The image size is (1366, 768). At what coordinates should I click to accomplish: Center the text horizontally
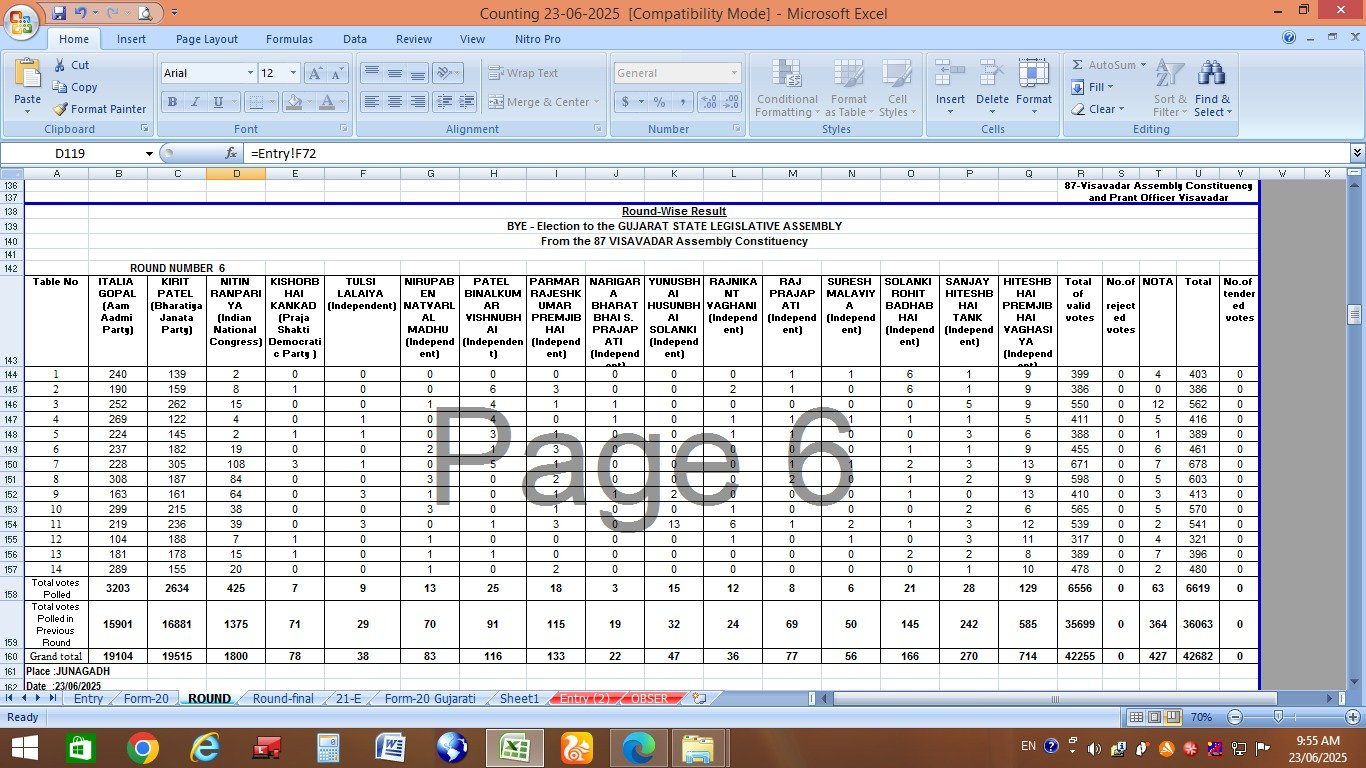(395, 102)
